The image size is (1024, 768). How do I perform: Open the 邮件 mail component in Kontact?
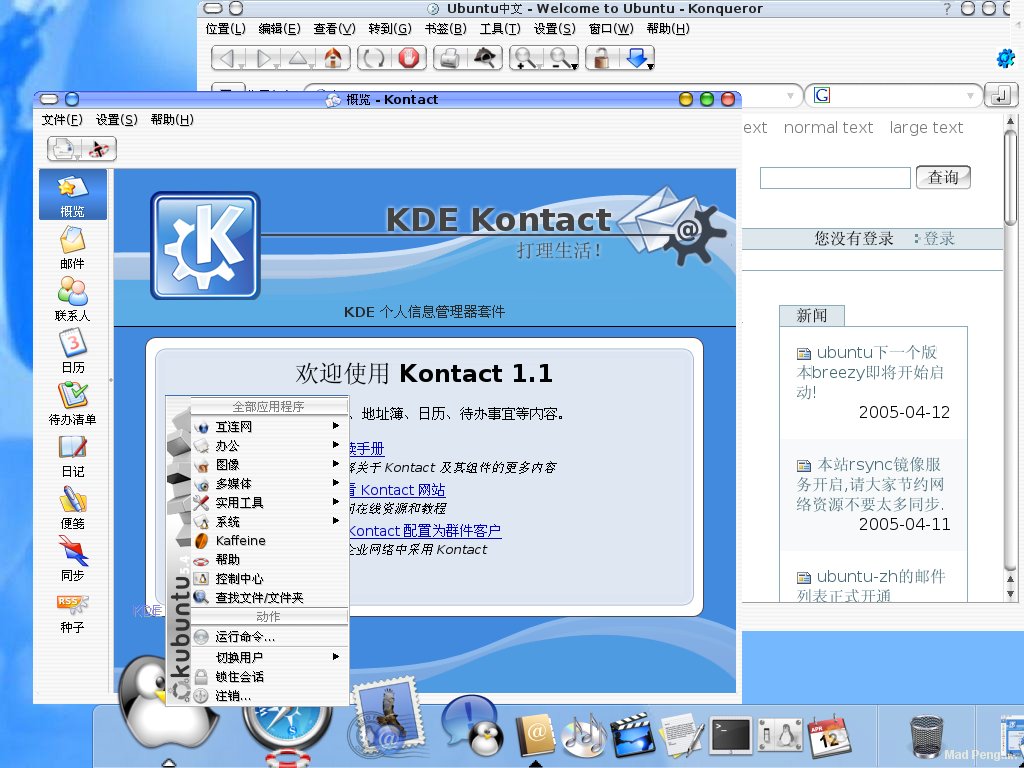pyautogui.click(x=72, y=248)
